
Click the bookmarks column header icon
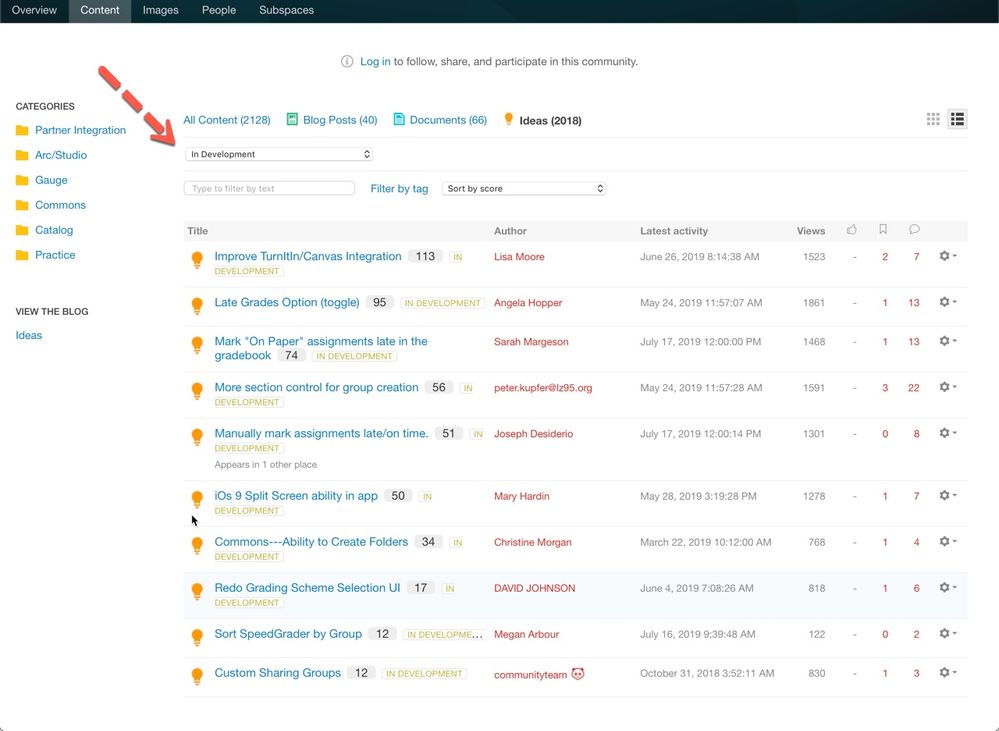883,229
